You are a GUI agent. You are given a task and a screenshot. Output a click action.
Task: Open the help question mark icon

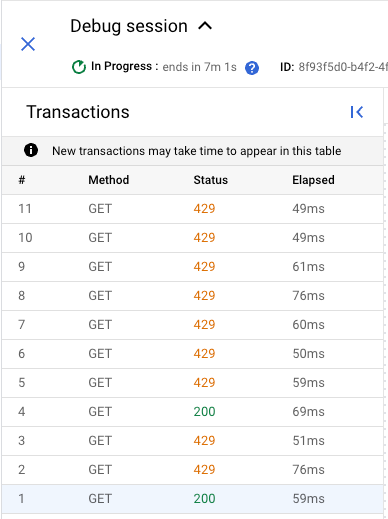click(x=252, y=68)
